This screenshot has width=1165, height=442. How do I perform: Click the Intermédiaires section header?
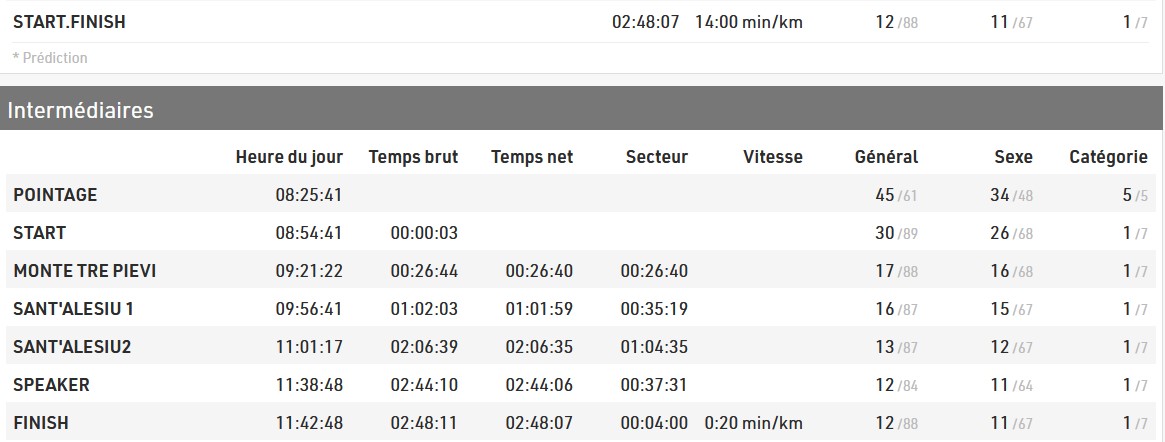coord(81,111)
